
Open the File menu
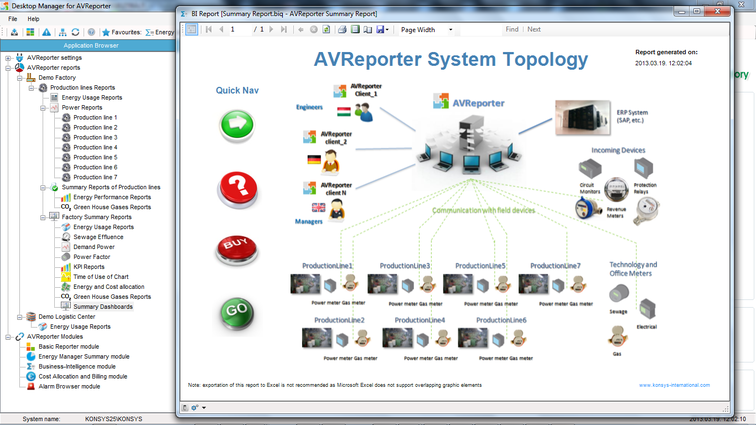click(x=13, y=19)
